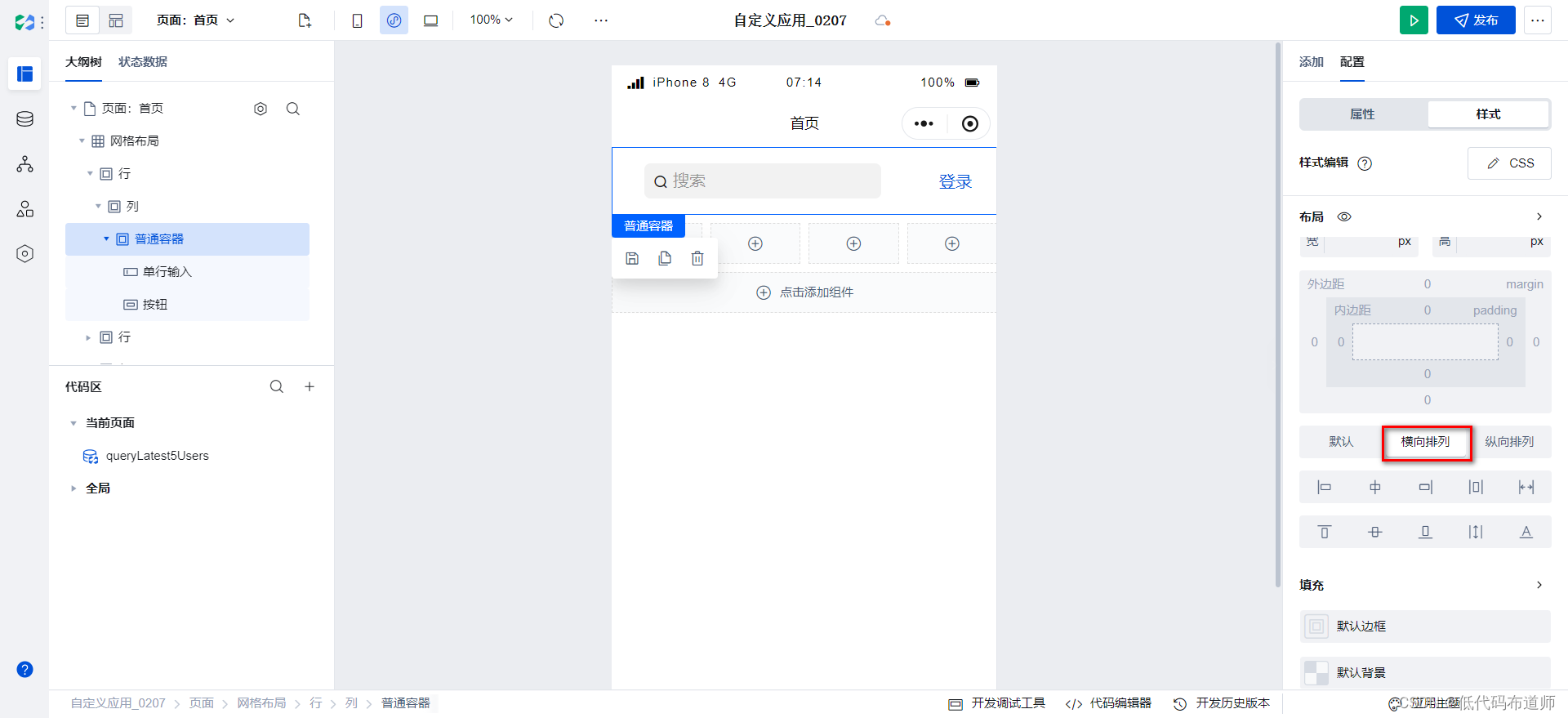Expand the 全局 code section

click(73, 488)
